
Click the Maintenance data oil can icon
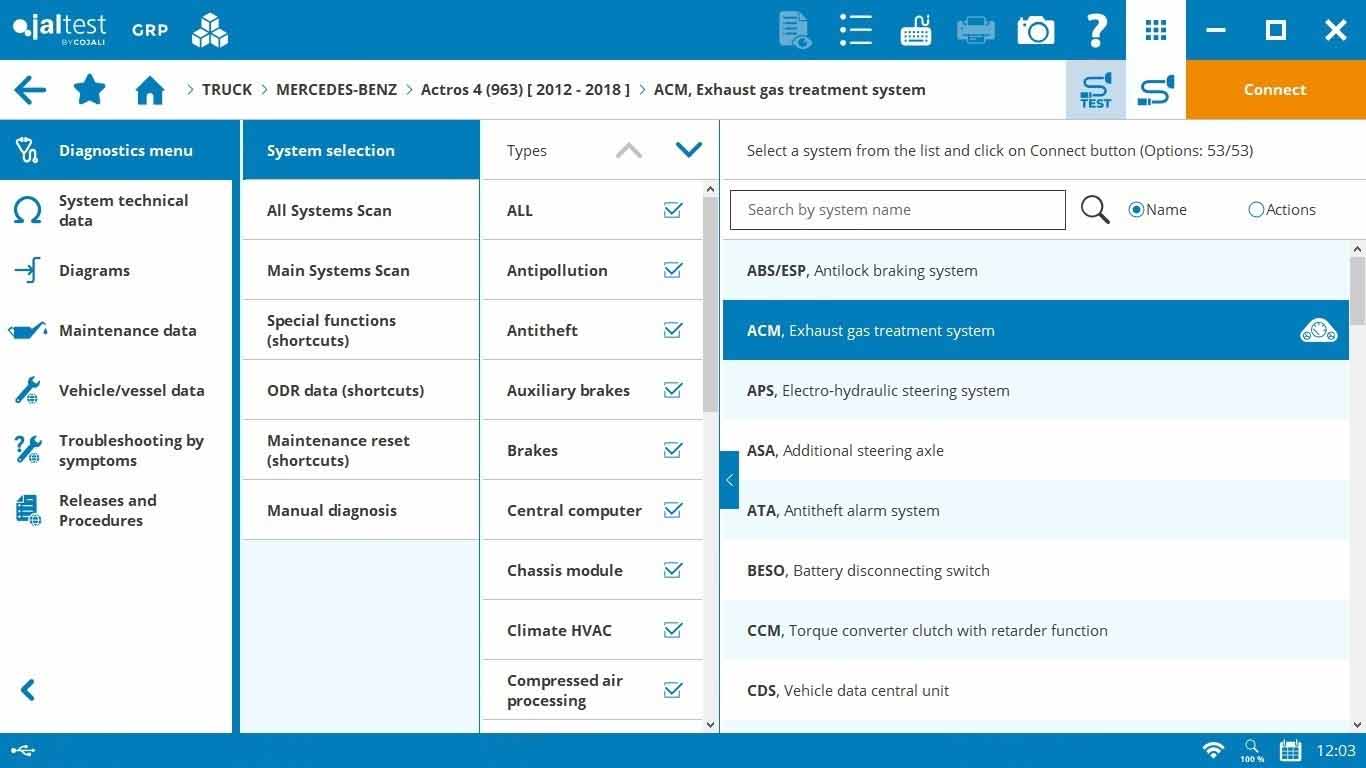click(x=28, y=330)
